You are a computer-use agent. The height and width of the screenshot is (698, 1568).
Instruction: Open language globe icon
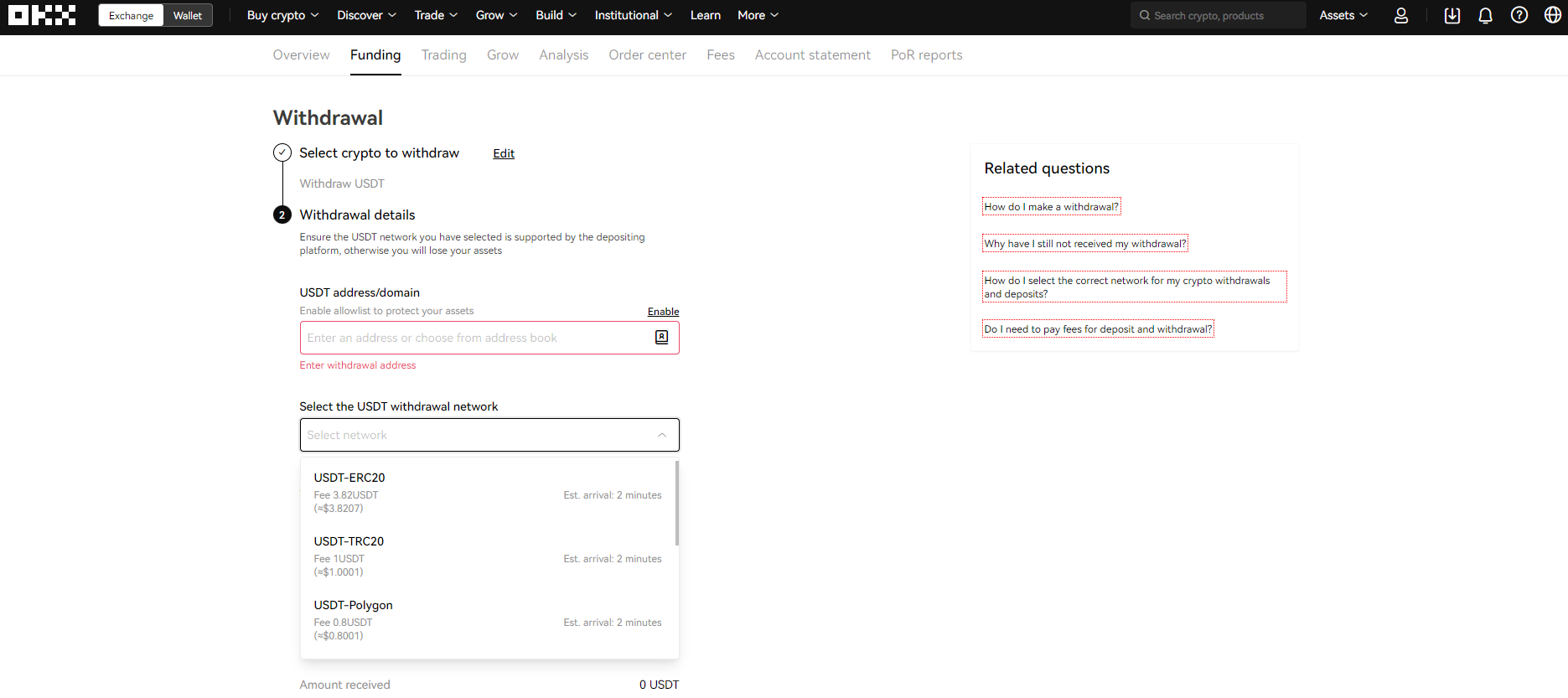tap(1553, 15)
